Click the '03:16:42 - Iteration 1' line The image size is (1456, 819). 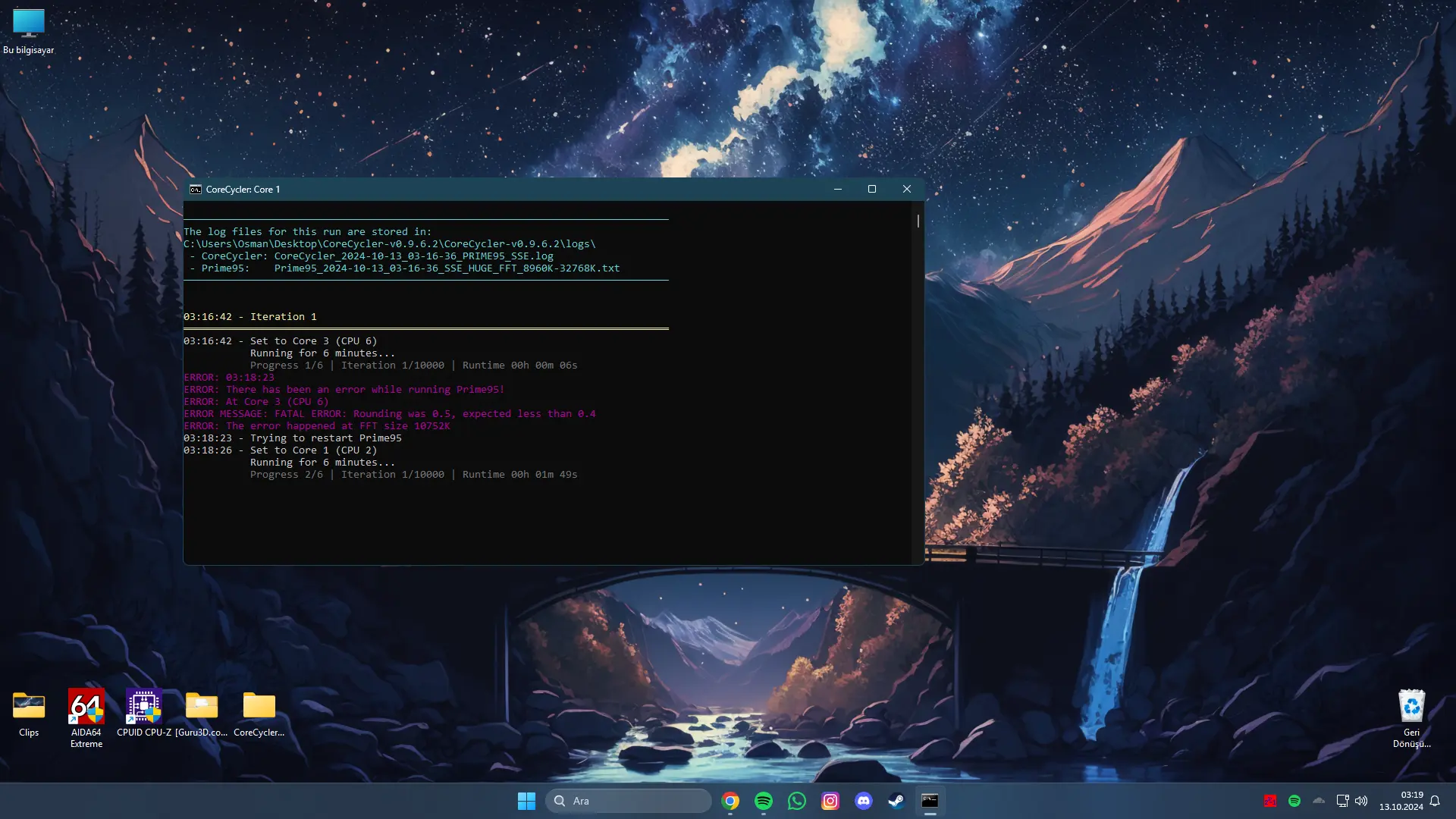[x=250, y=317]
